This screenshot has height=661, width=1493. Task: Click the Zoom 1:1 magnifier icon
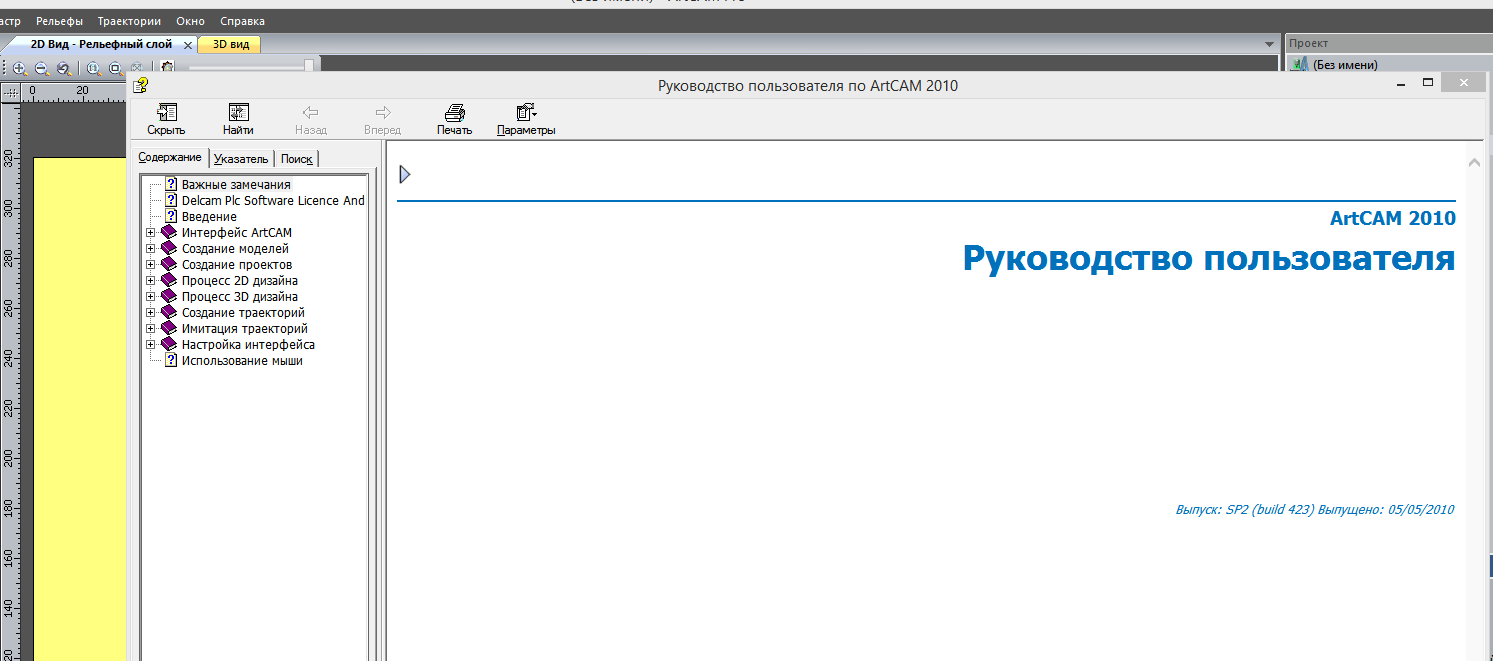tap(93, 68)
